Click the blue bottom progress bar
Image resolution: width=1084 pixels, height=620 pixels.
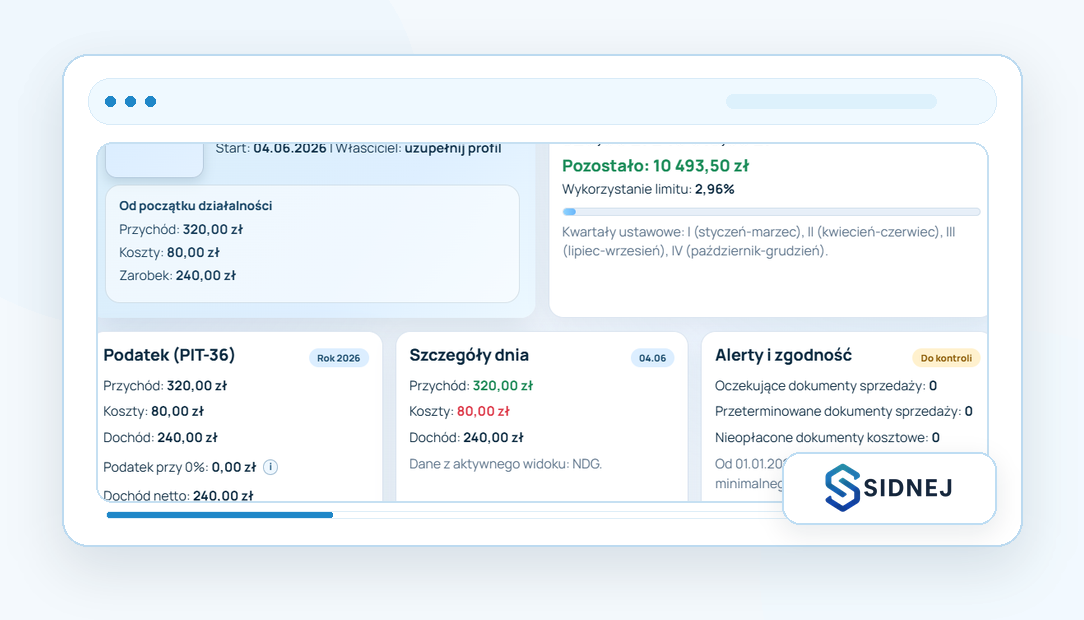(x=220, y=515)
